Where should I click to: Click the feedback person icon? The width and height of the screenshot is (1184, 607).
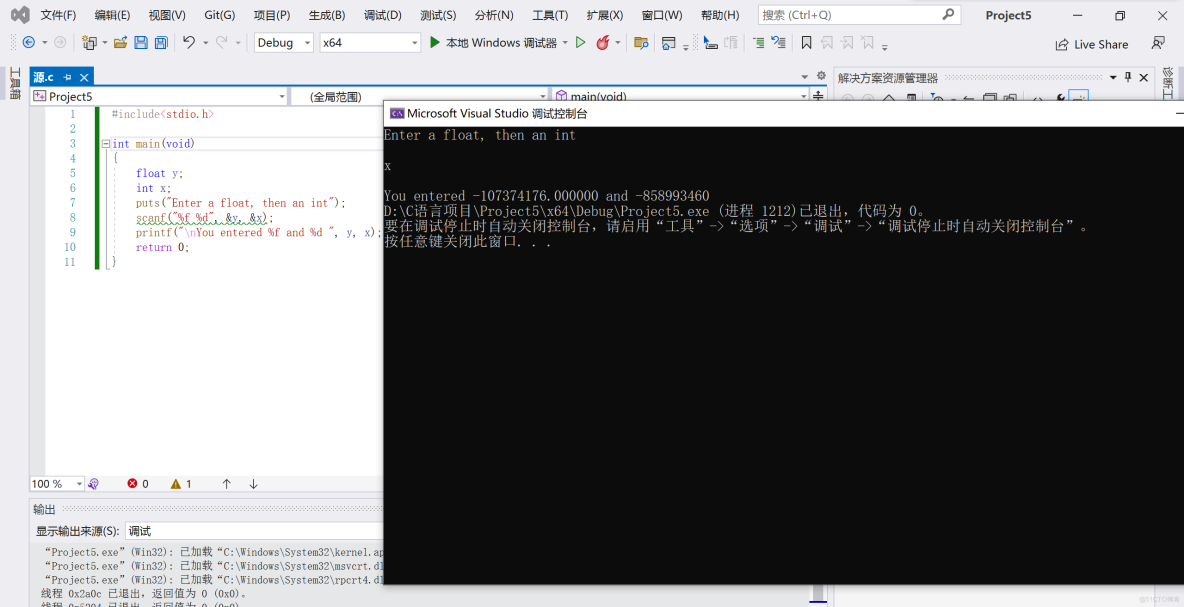(1158, 43)
